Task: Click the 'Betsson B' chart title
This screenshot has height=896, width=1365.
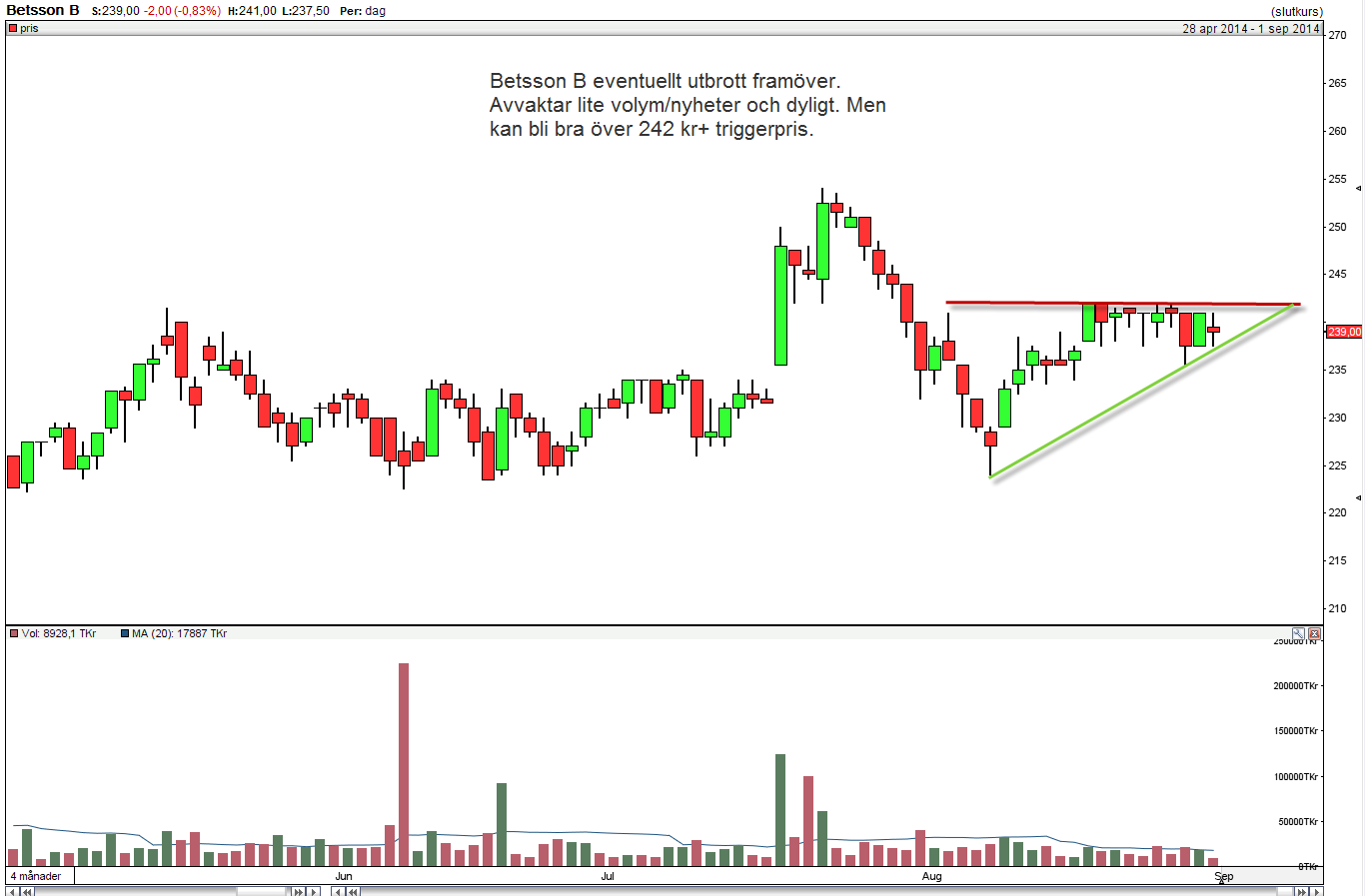Action: (x=43, y=10)
